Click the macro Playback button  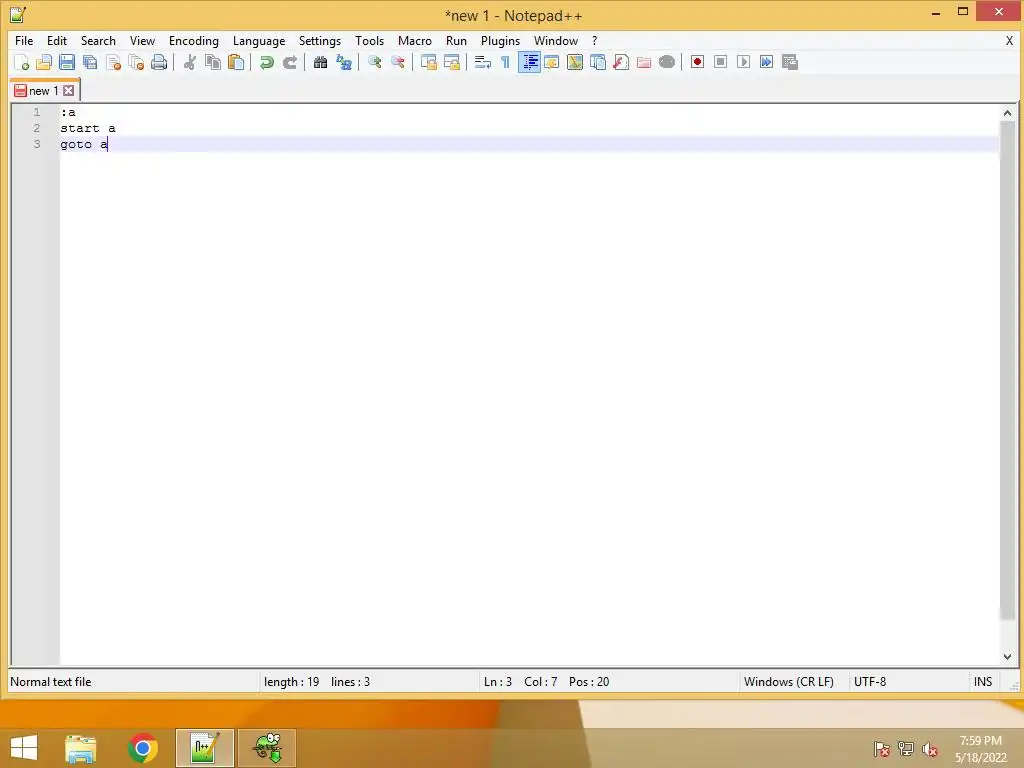pyautogui.click(x=743, y=62)
